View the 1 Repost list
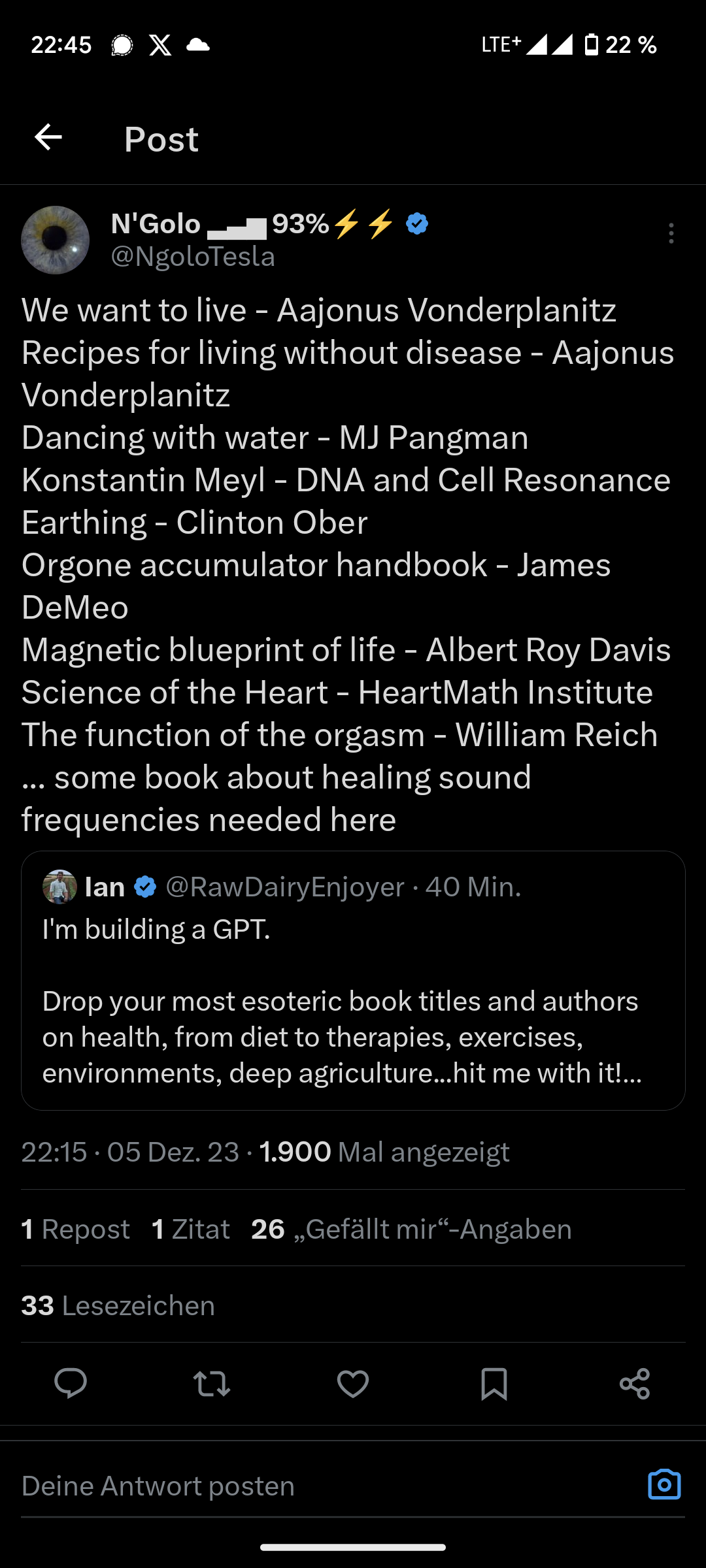Screen dimensions: 706x1568 76,1229
